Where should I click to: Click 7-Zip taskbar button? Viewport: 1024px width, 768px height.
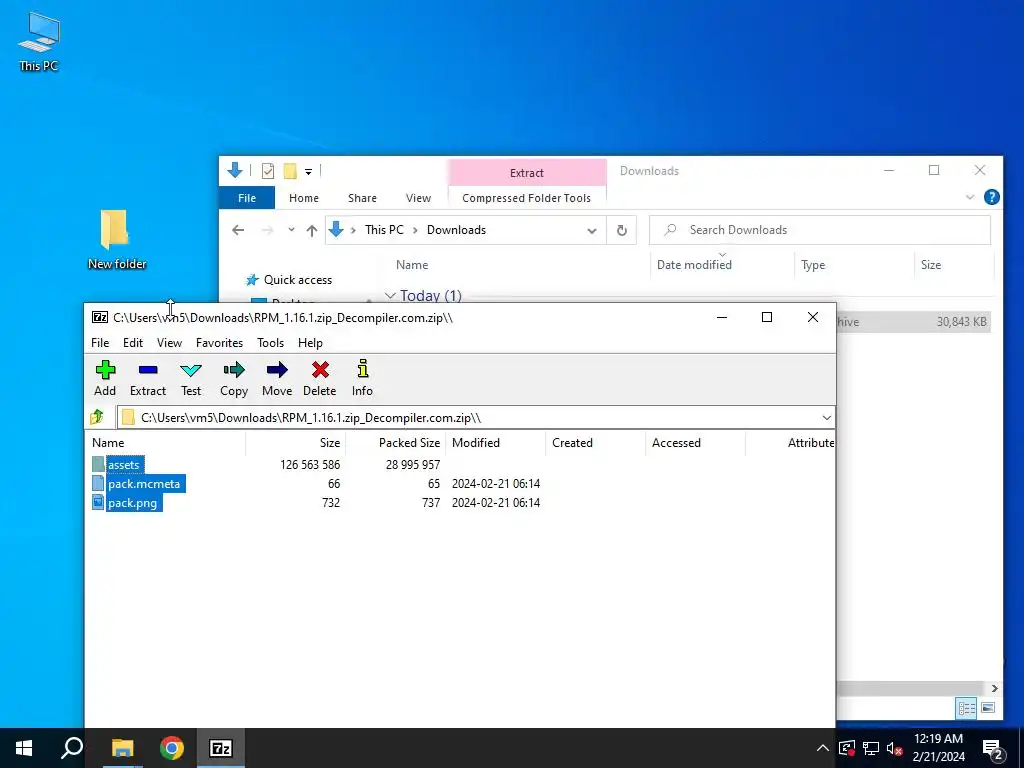tap(221, 748)
